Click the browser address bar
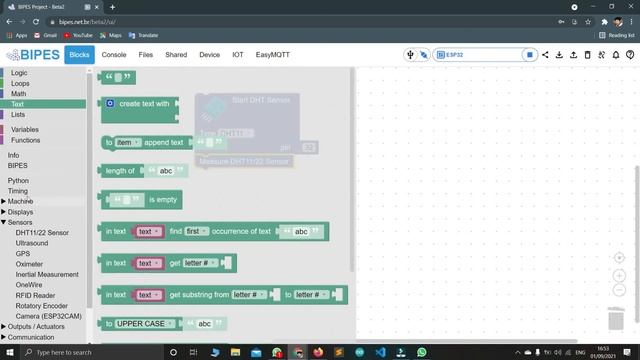This screenshot has height=360, width=640. tap(302, 22)
